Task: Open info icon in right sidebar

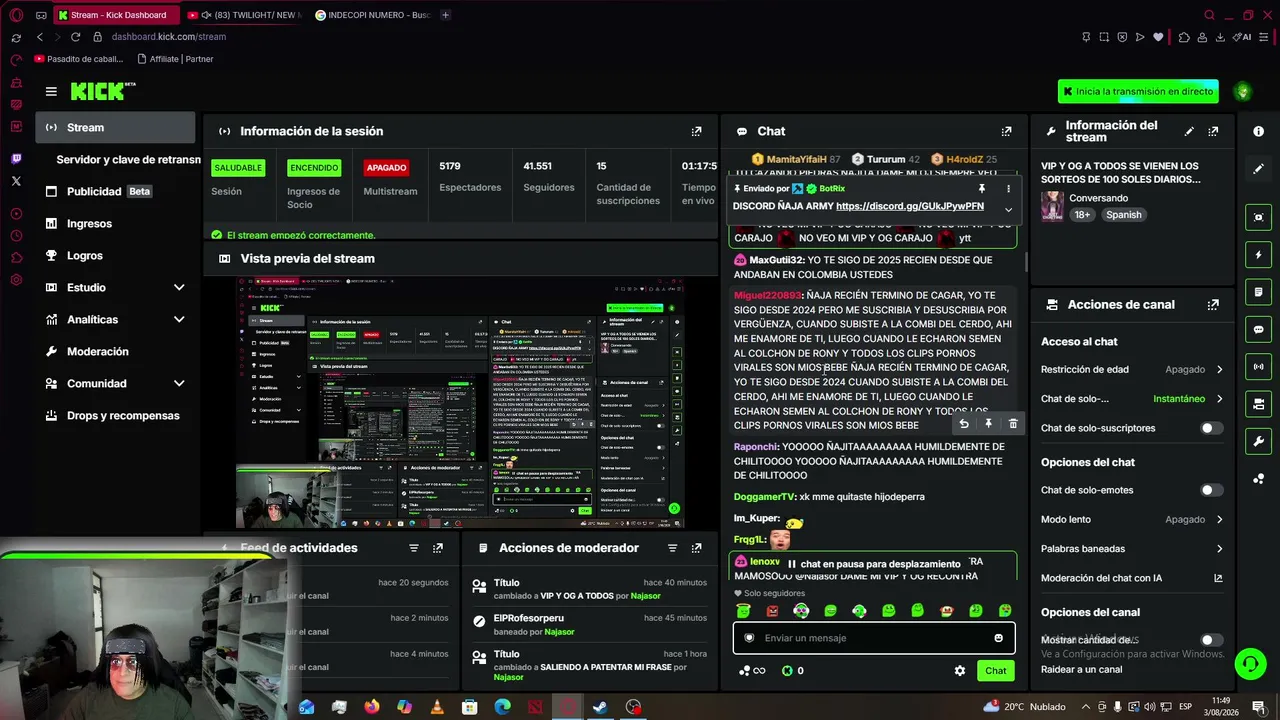Action: pos(1258,131)
